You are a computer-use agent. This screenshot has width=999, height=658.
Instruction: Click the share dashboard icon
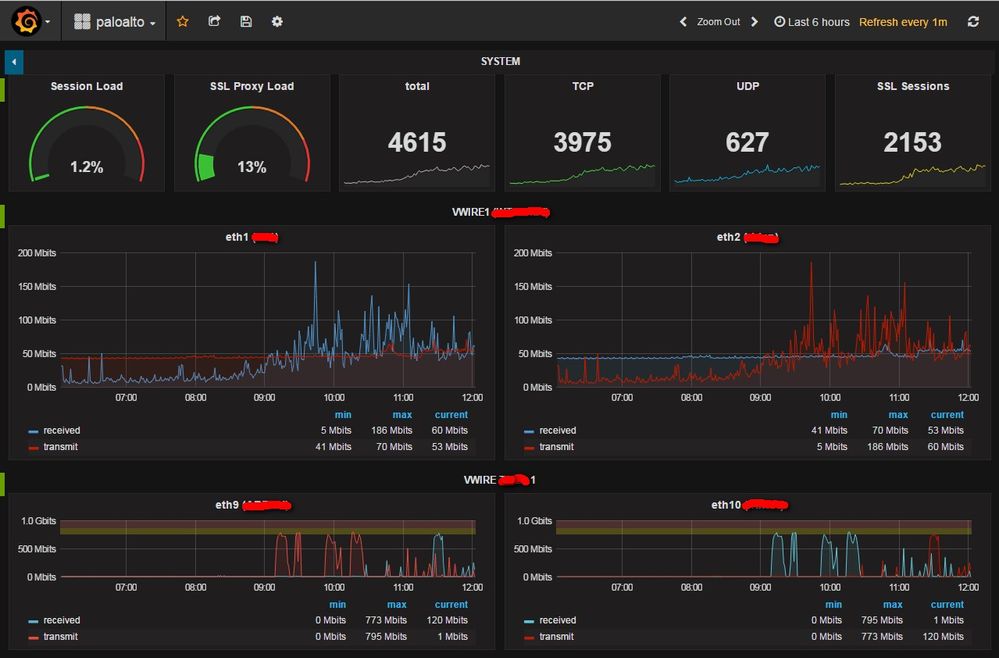pos(214,21)
